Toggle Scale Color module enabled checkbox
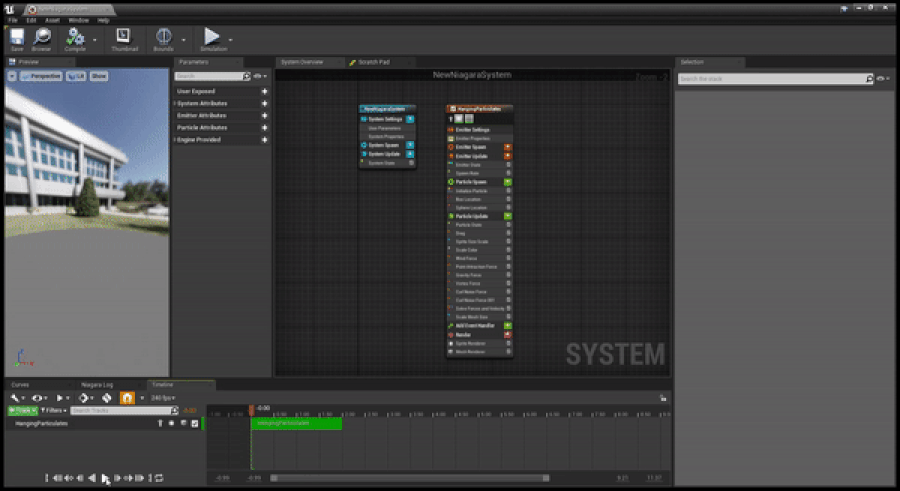This screenshot has height=491, width=900. pyautogui.click(x=508, y=250)
